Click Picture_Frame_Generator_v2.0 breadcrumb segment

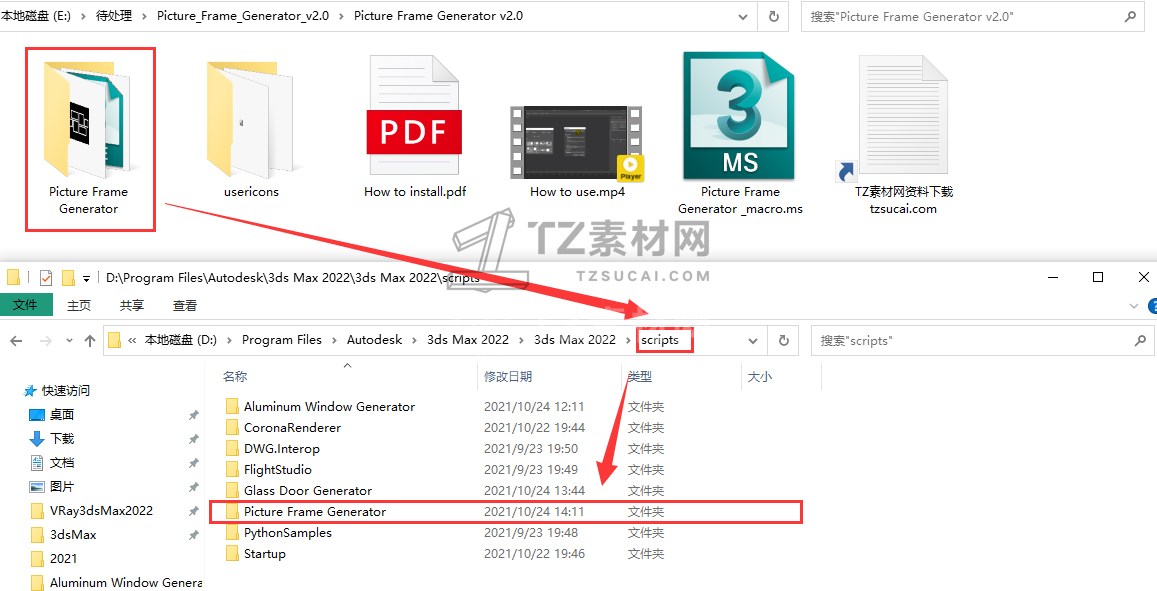(x=243, y=15)
